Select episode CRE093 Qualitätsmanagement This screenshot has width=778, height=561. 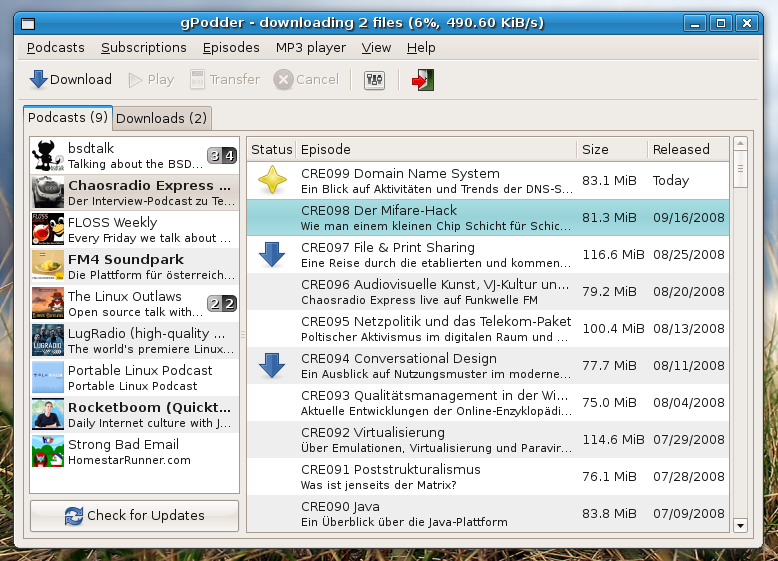tap(488, 402)
